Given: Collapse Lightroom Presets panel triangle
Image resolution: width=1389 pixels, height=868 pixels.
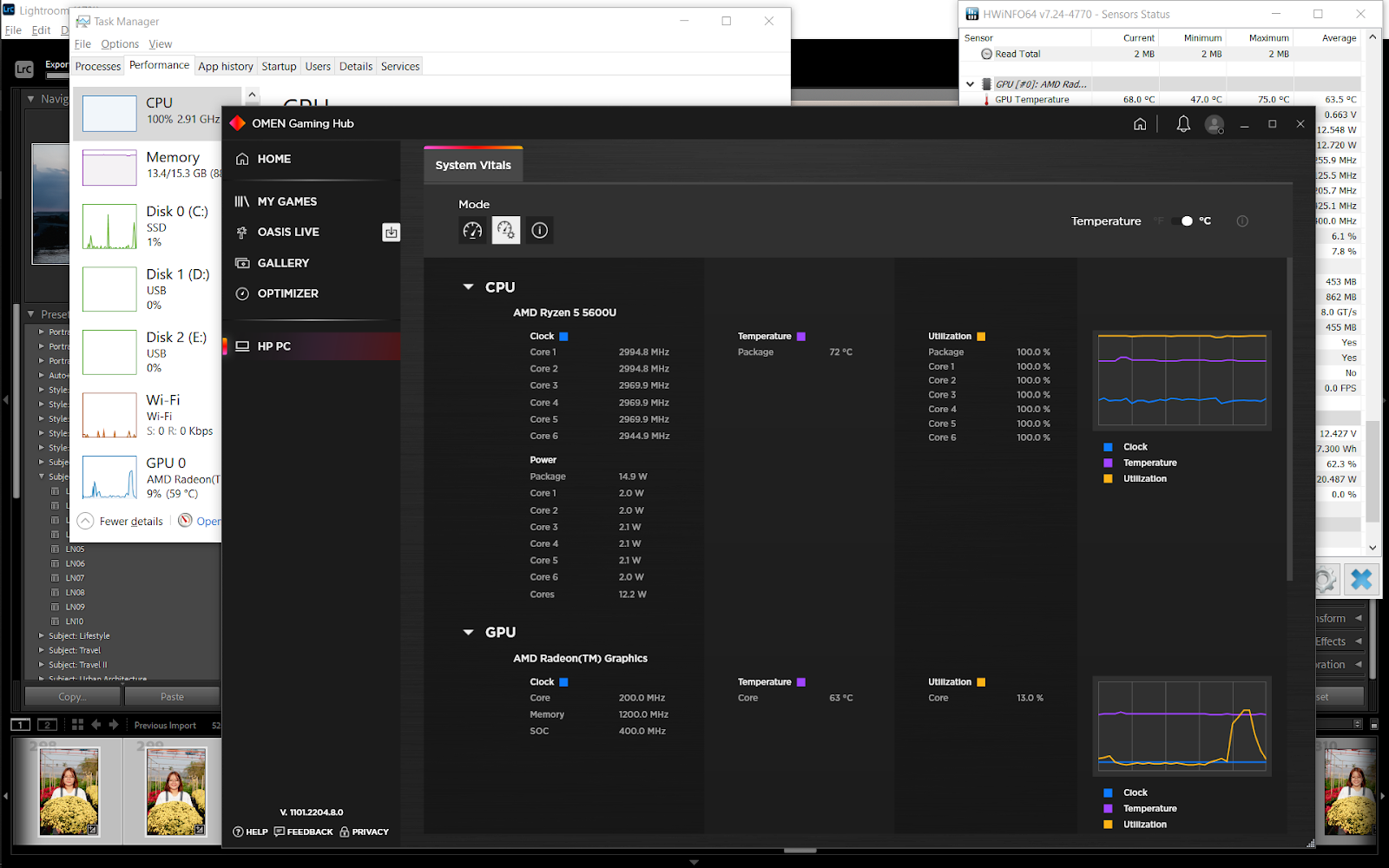Looking at the screenshot, I should [x=31, y=314].
